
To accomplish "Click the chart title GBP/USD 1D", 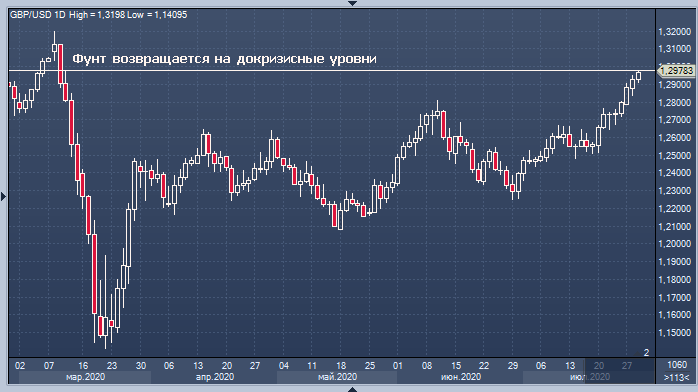I will click(x=37, y=15).
